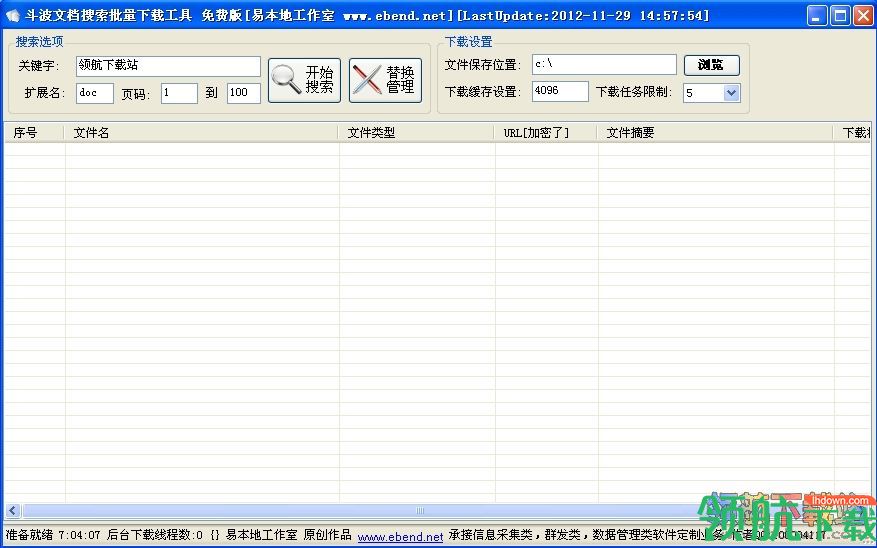The height and width of the screenshot is (548, 877).
Task: Close the window
Action: coord(863,16)
